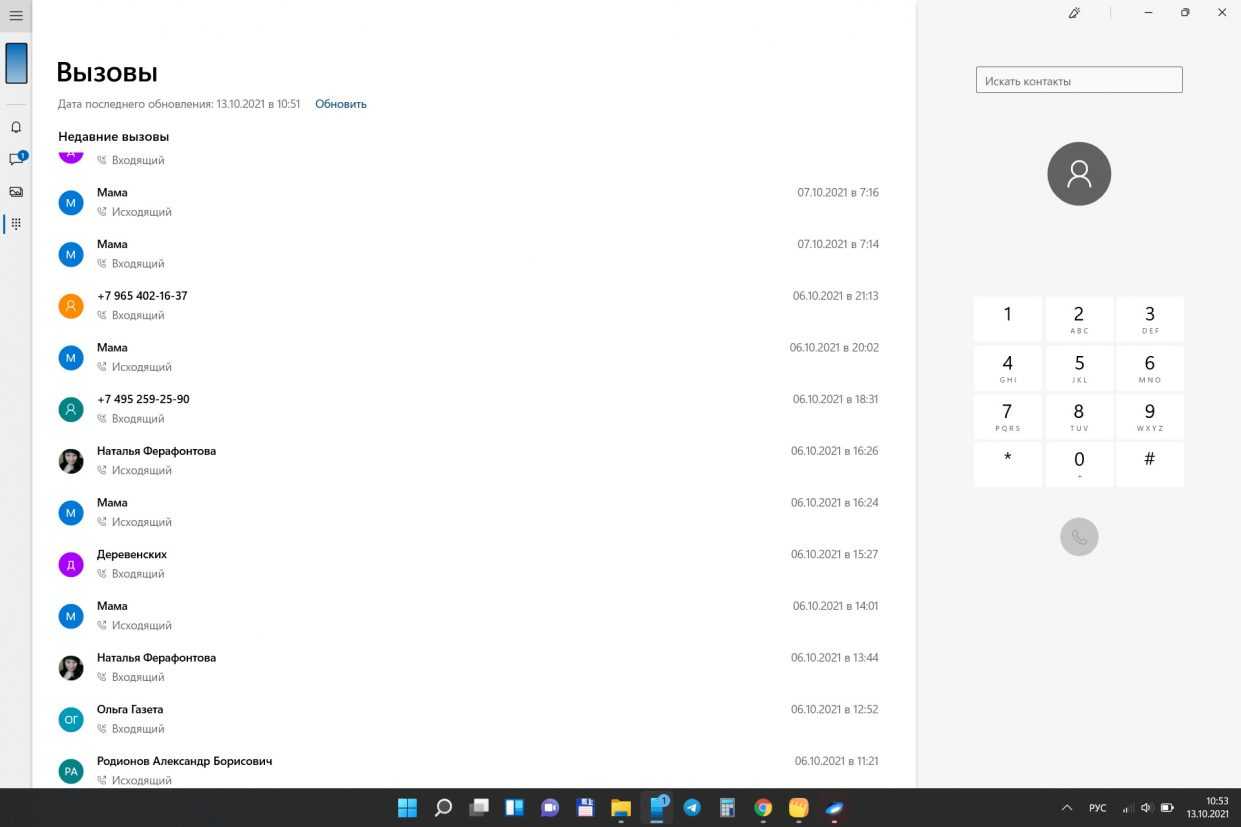The width and height of the screenshot is (1241, 827).
Task: Select the Calls dial pad sidebar icon
Action: [16, 224]
